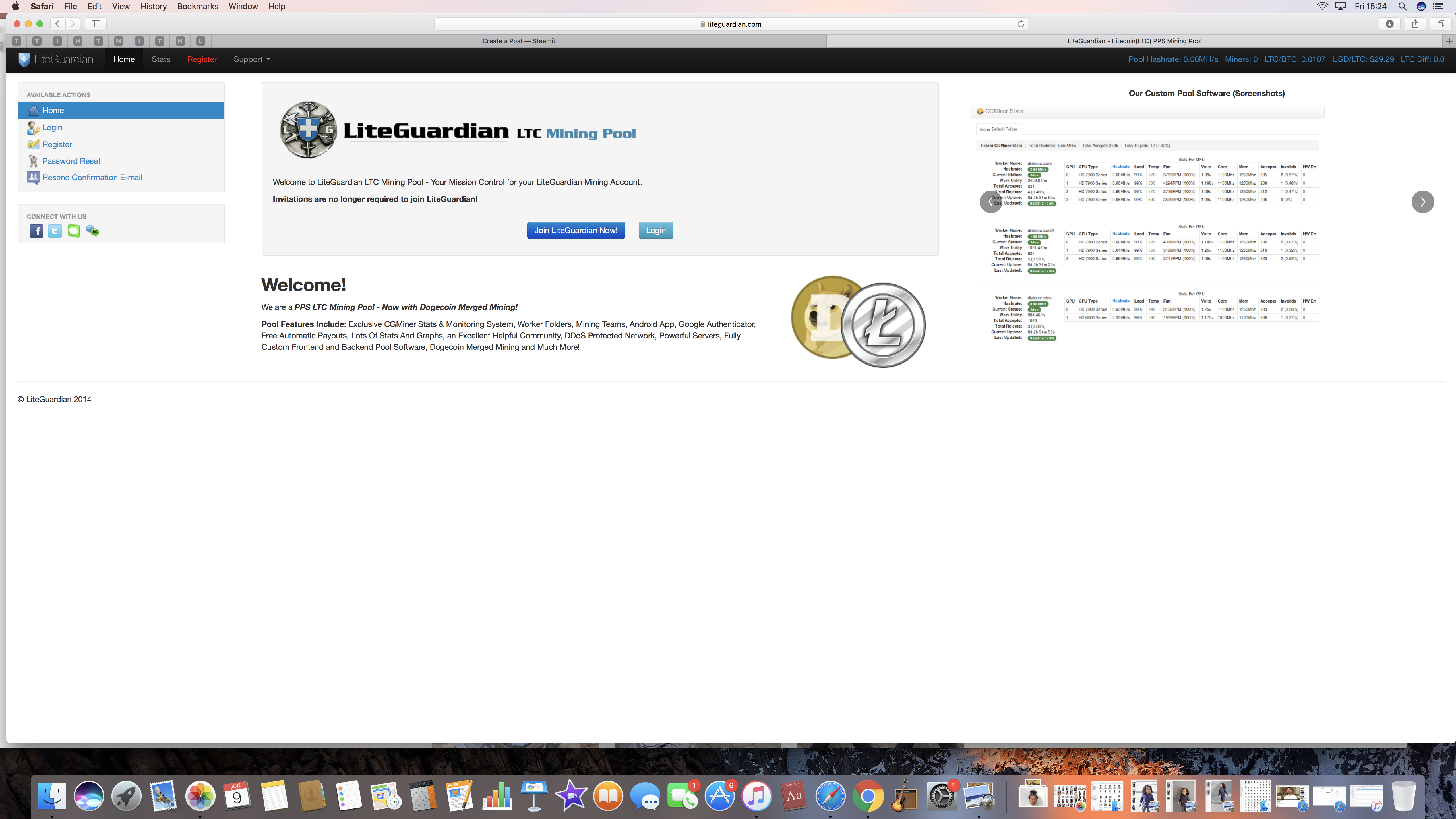Show previous screenshot with left chevron
The height and width of the screenshot is (819, 1456).
coord(991,202)
